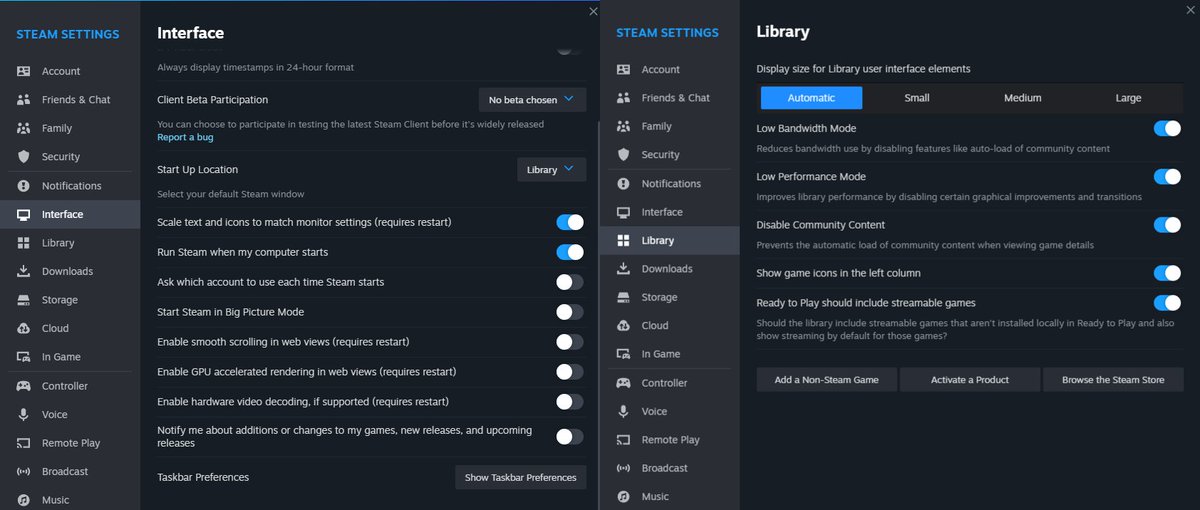
Task: Enable smooth scrolling in web views
Action: click(570, 342)
